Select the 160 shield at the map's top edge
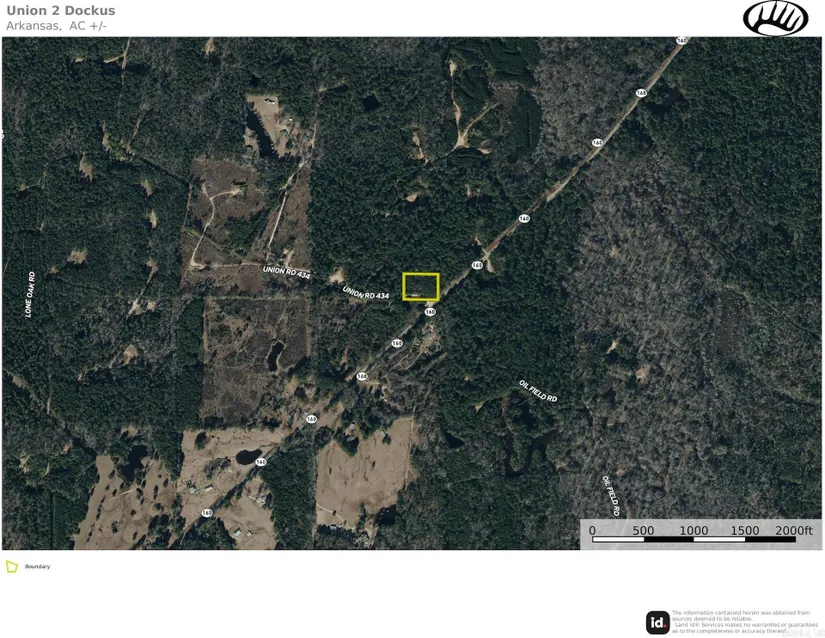This screenshot has width=825, height=638. pos(681,40)
